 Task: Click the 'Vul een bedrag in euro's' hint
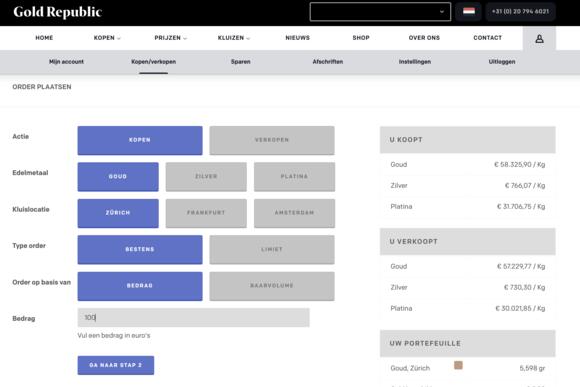[114, 336]
